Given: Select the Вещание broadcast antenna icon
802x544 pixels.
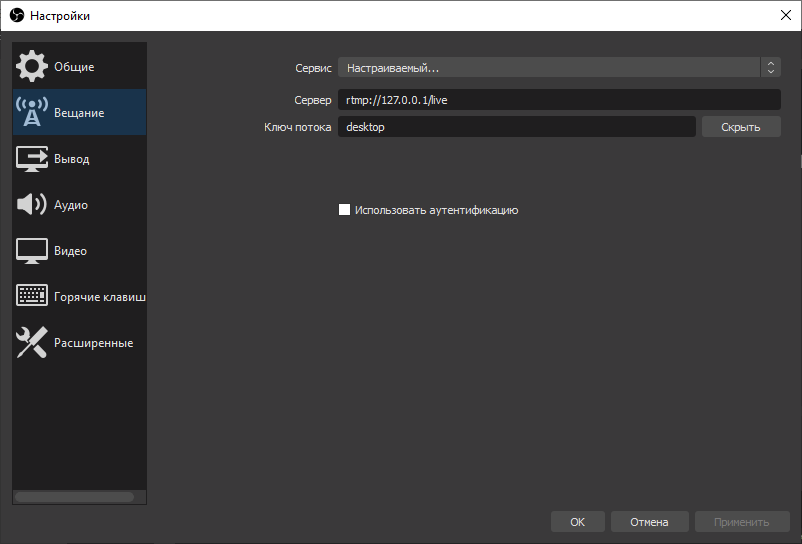Looking at the screenshot, I should pos(32,113).
